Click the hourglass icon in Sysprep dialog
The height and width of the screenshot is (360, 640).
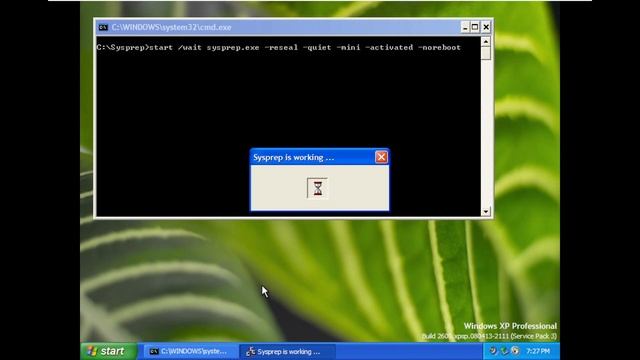[318, 188]
